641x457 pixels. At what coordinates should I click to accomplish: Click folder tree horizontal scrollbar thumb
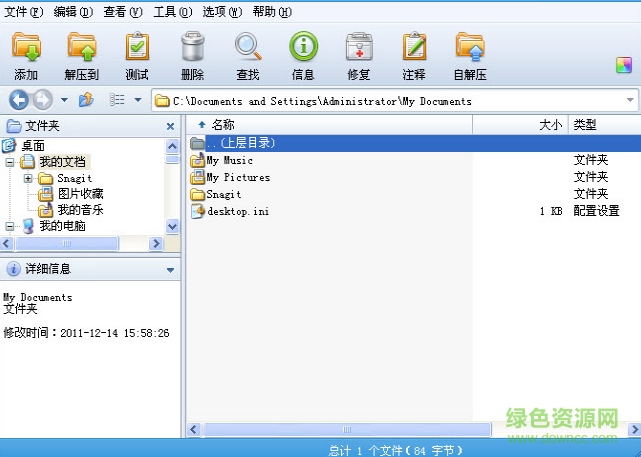pos(67,244)
